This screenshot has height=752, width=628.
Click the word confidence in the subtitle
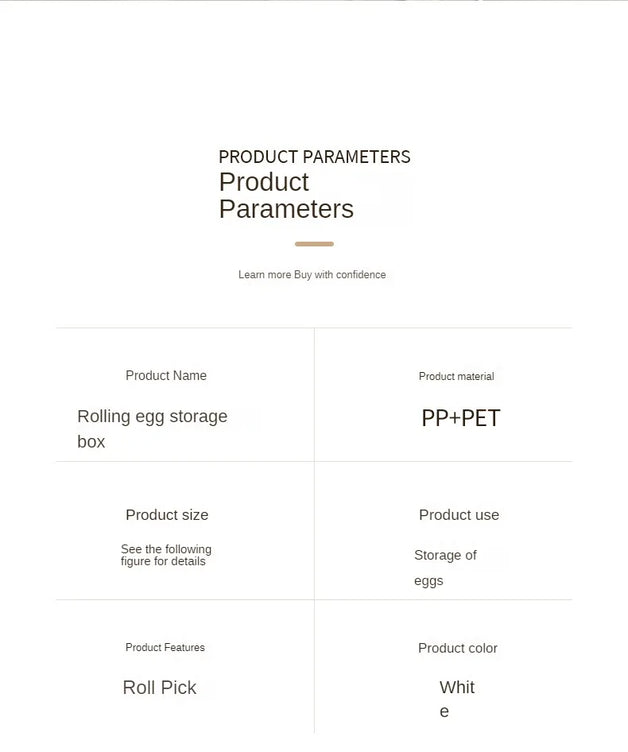[x=361, y=275]
